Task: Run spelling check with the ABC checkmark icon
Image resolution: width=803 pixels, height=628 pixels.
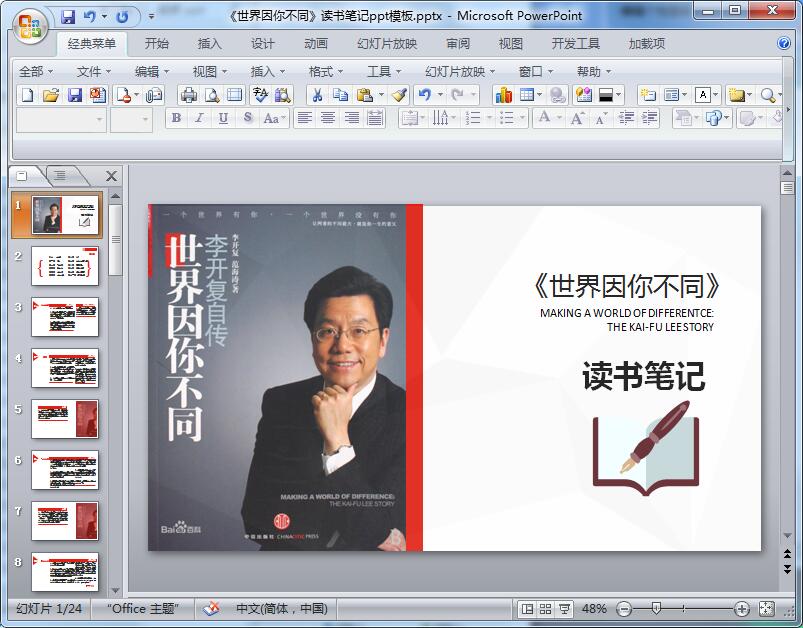Action: point(260,95)
